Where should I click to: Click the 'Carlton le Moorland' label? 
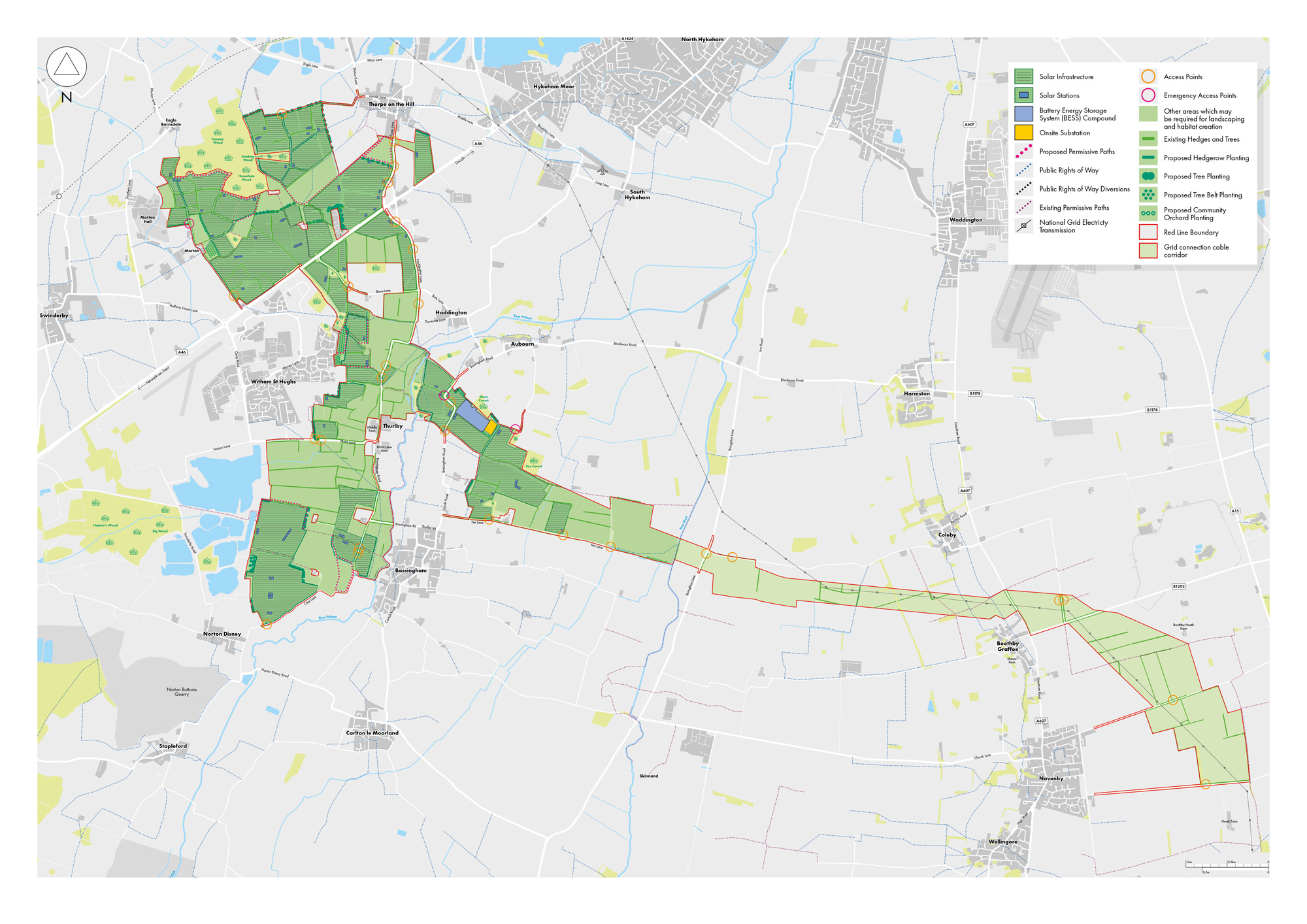point(372,733)
